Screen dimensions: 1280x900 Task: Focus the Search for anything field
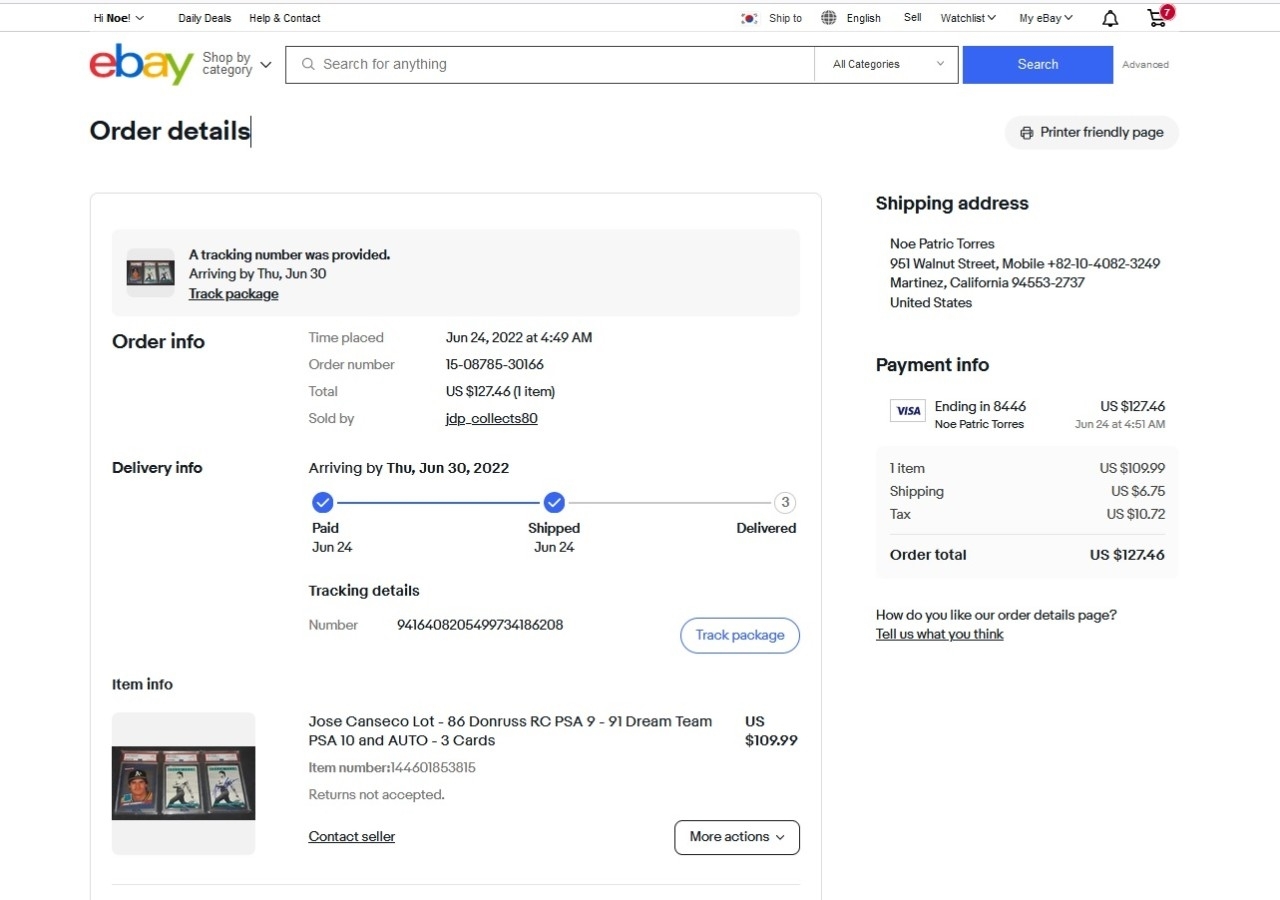tap(550, 64)
